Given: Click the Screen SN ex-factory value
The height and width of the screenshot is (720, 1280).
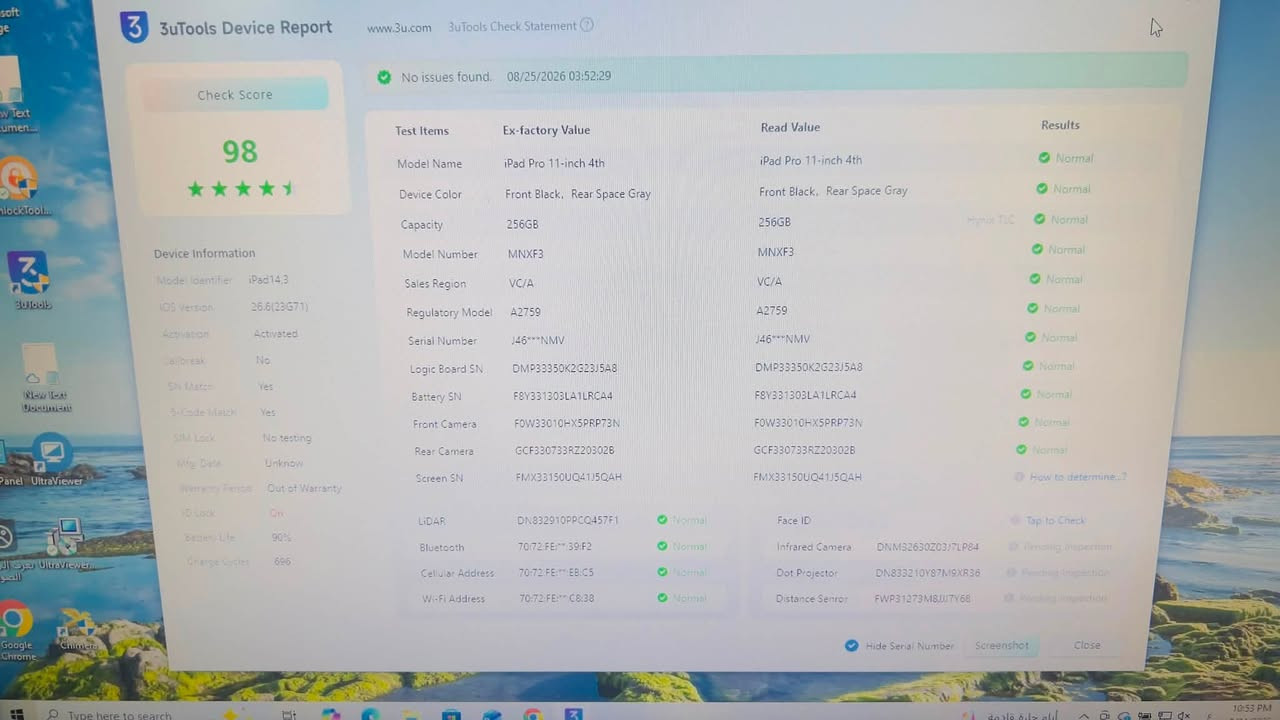Looking at the screenshot, I should tap(569, 477).
